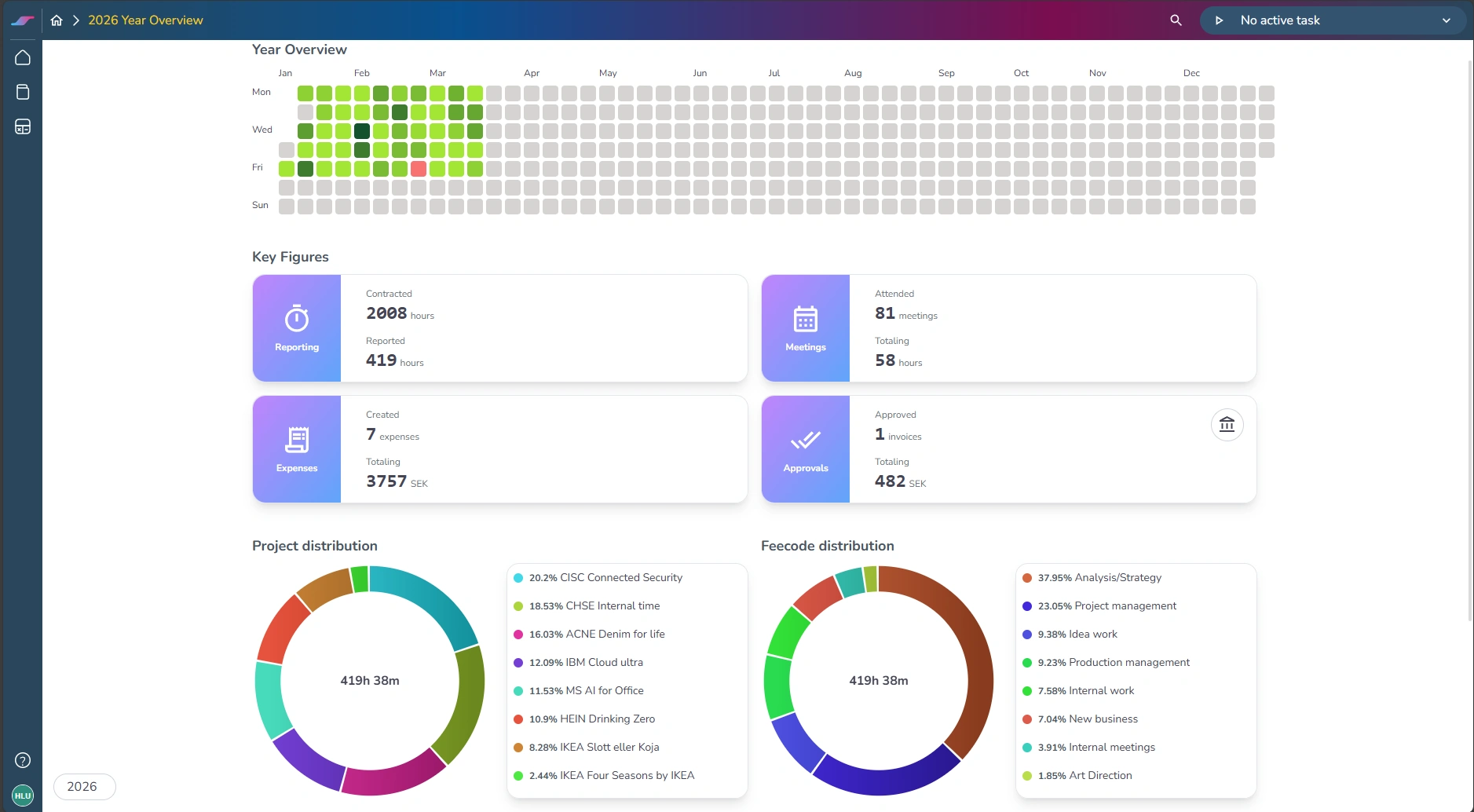
Task: Click the home icon in the sidebar
Action: (x=23, y=57)
